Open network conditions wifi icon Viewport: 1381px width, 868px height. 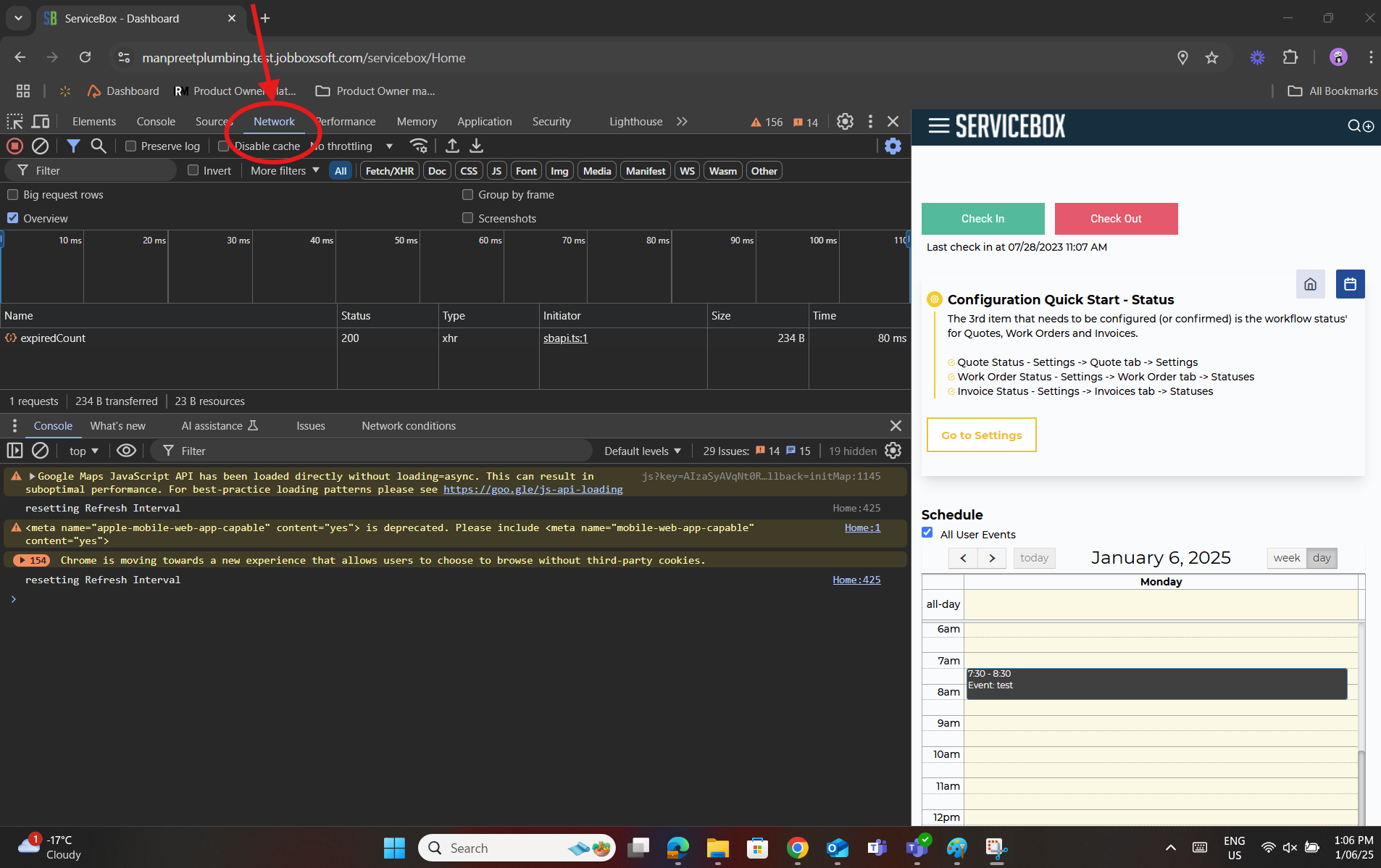point(419,146)
